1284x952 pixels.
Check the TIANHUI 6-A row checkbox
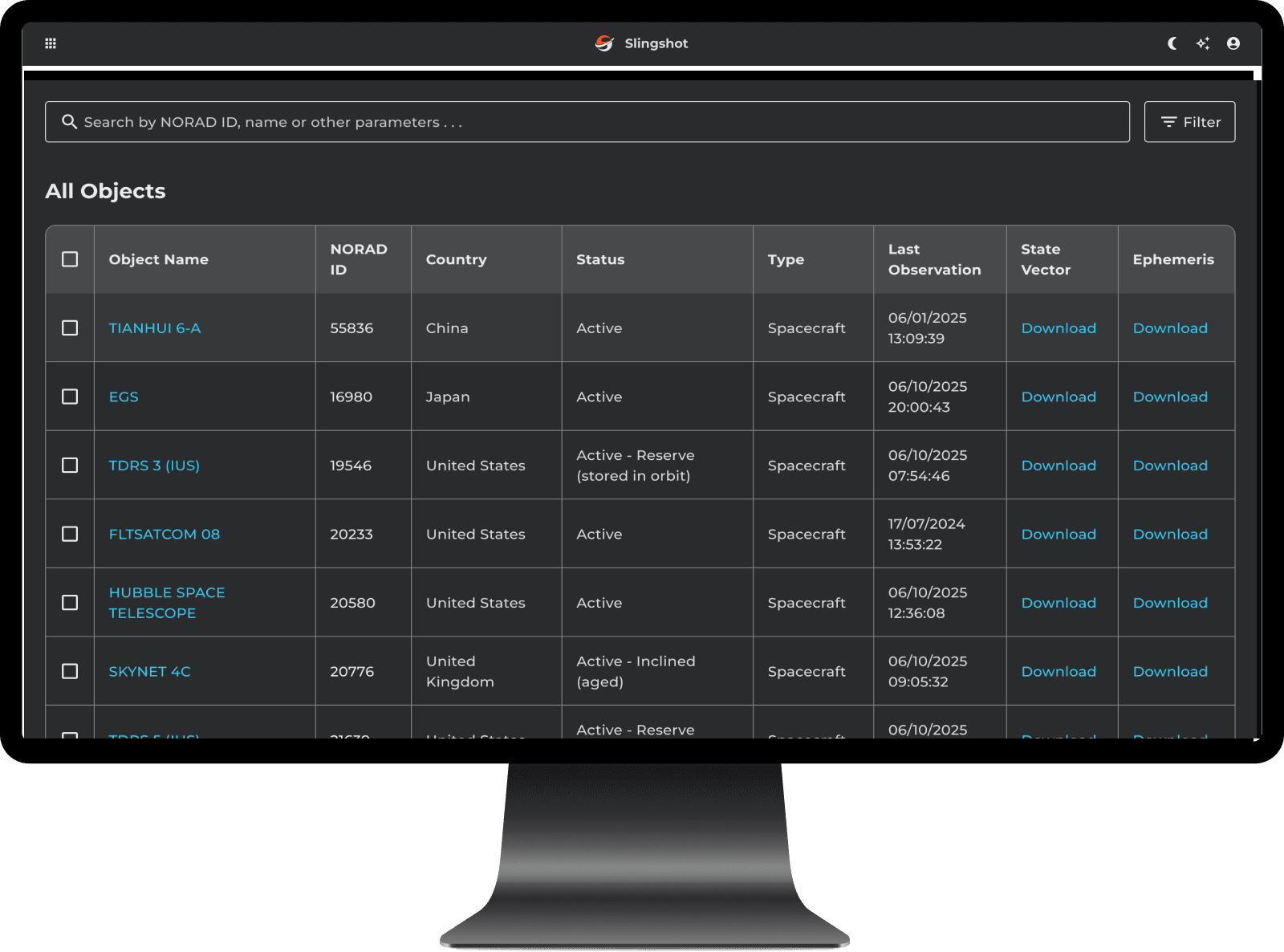[x=70, y=328]
